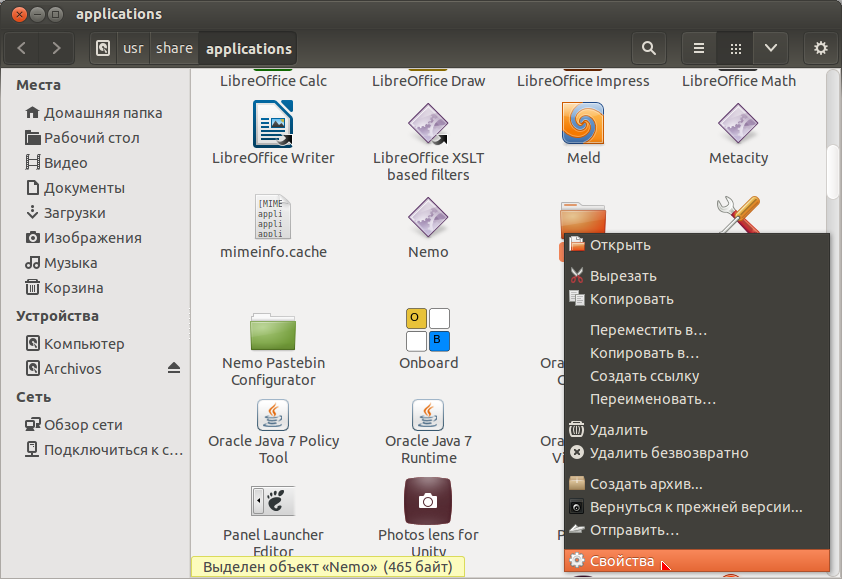Choose Копировать в… menu entry
Viewport: 842px width, 579px height.
point(696,353)
